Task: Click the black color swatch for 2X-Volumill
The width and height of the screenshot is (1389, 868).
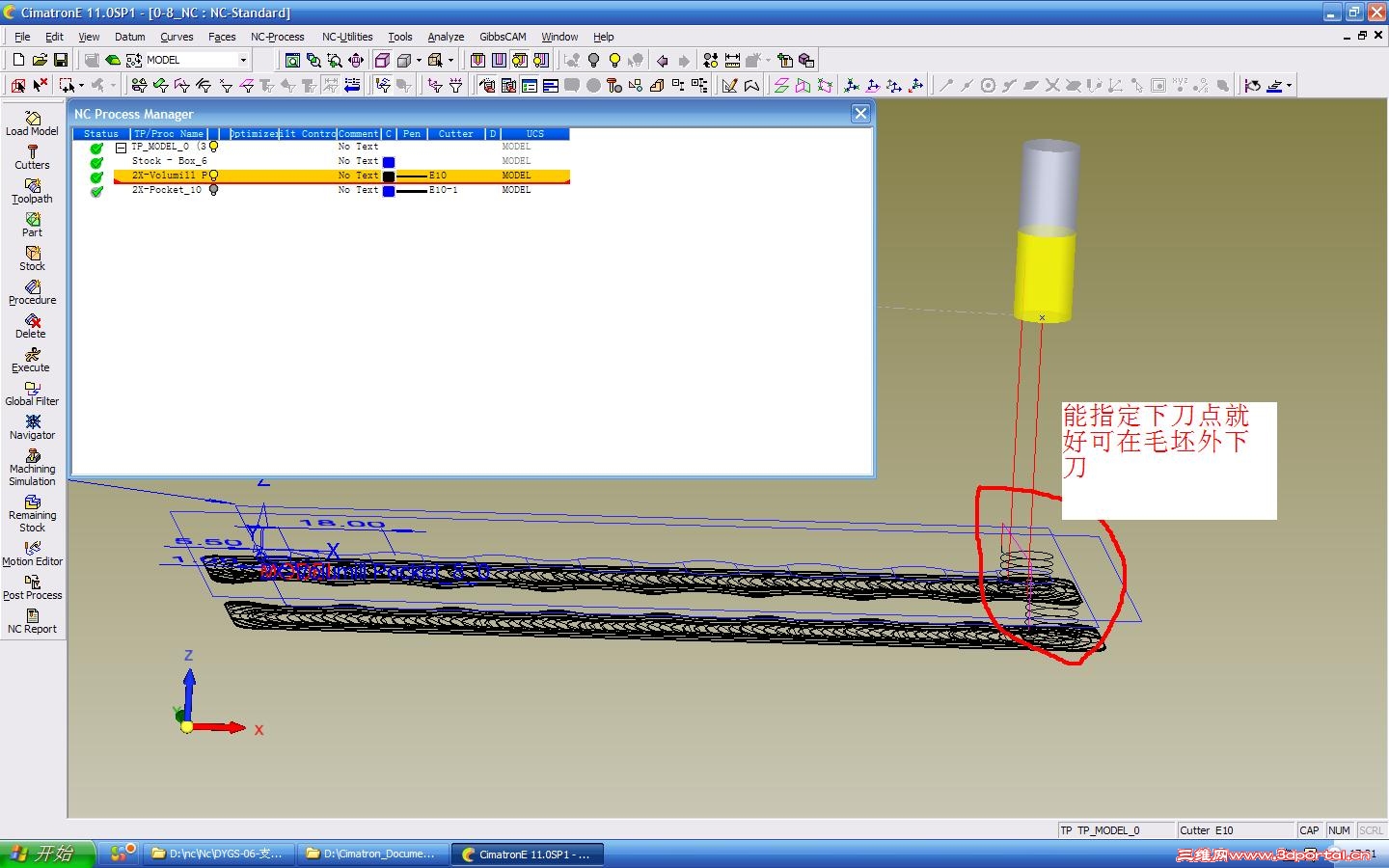Action: coord(389,176)
